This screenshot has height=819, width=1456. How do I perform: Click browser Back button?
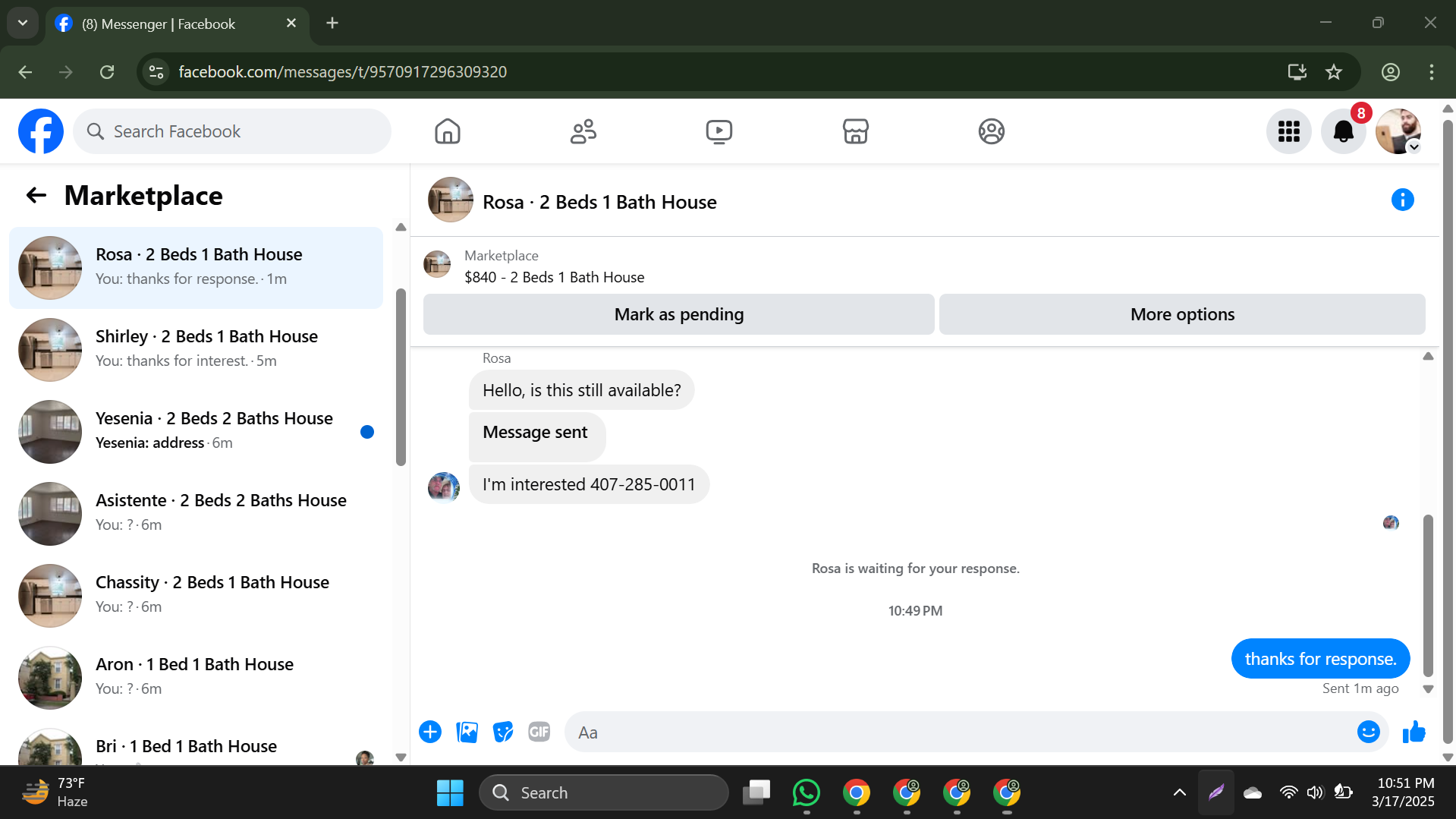click(25, 72)
